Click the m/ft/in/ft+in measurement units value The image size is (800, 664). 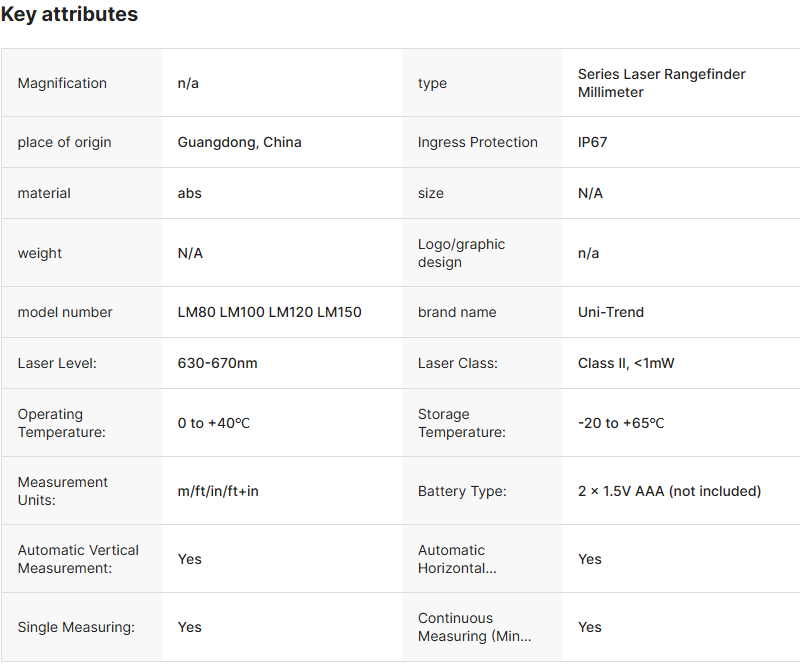click(217, 491)
